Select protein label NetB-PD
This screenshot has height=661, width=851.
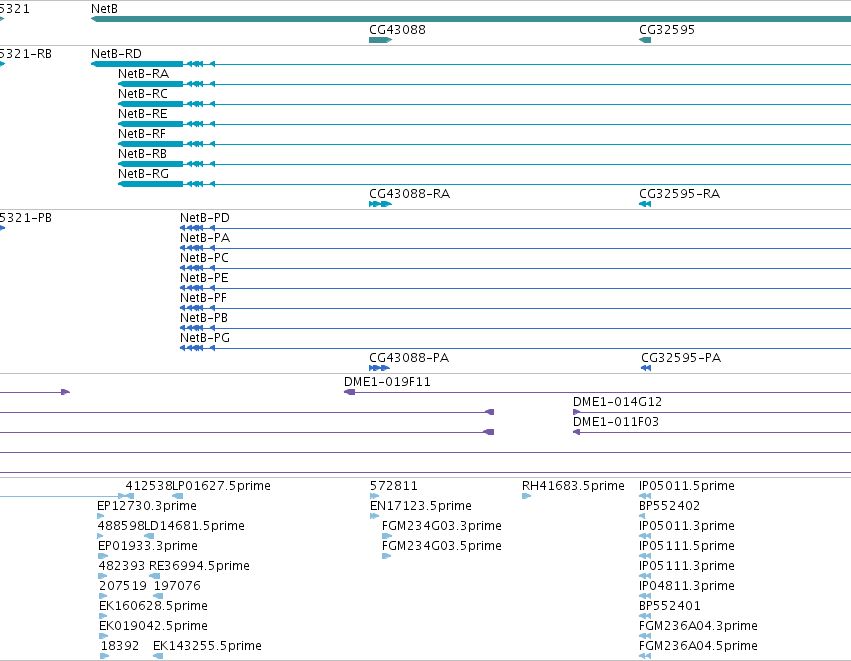[x=205, y=218]
